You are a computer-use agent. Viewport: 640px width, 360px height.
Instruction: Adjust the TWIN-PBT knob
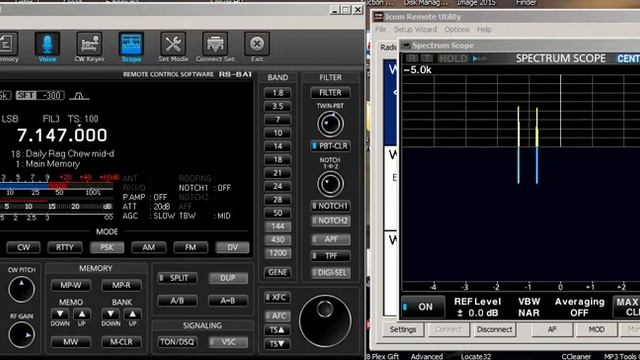coord(330,124)
